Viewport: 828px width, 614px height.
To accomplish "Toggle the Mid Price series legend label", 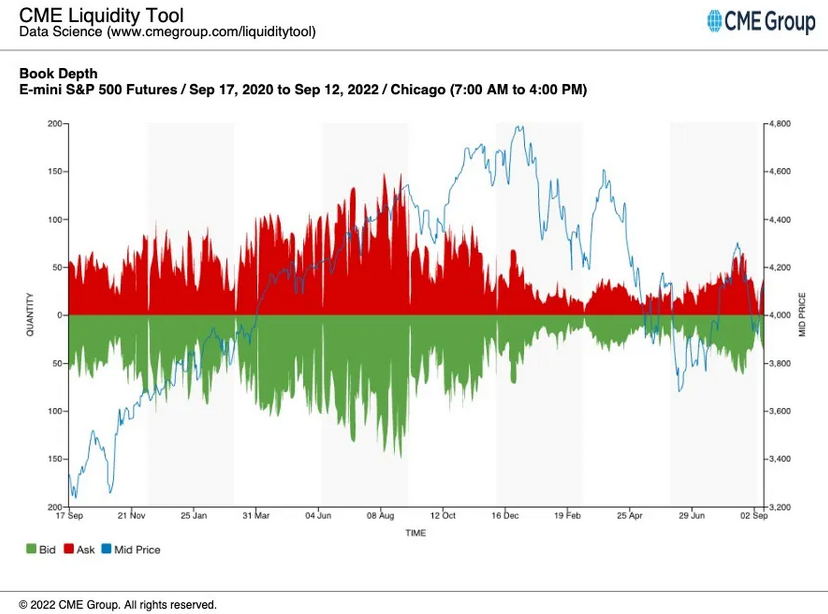I will point(138,549).
